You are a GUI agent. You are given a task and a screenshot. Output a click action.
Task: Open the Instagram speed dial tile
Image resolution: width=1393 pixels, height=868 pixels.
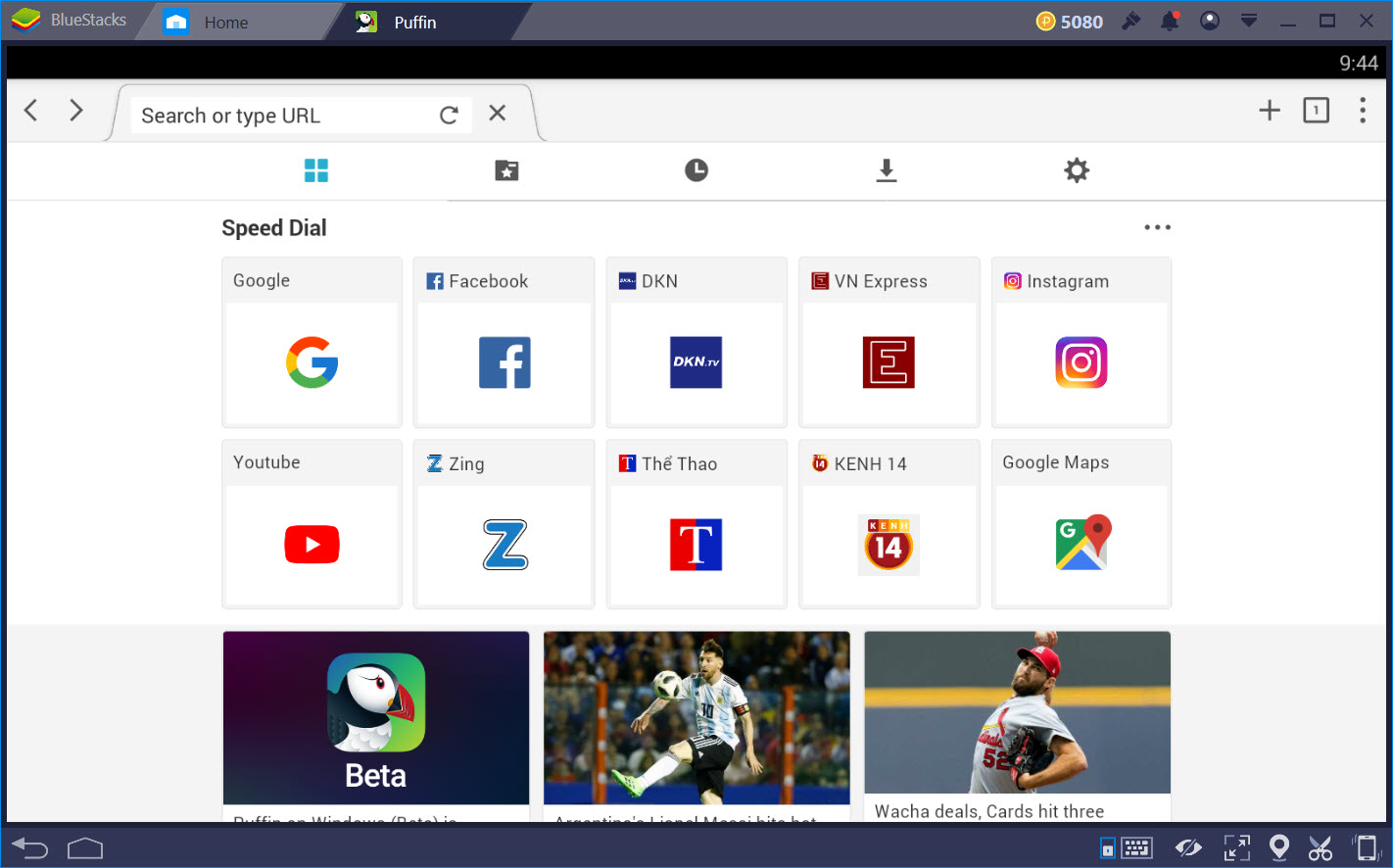(x=1081, y=342)
